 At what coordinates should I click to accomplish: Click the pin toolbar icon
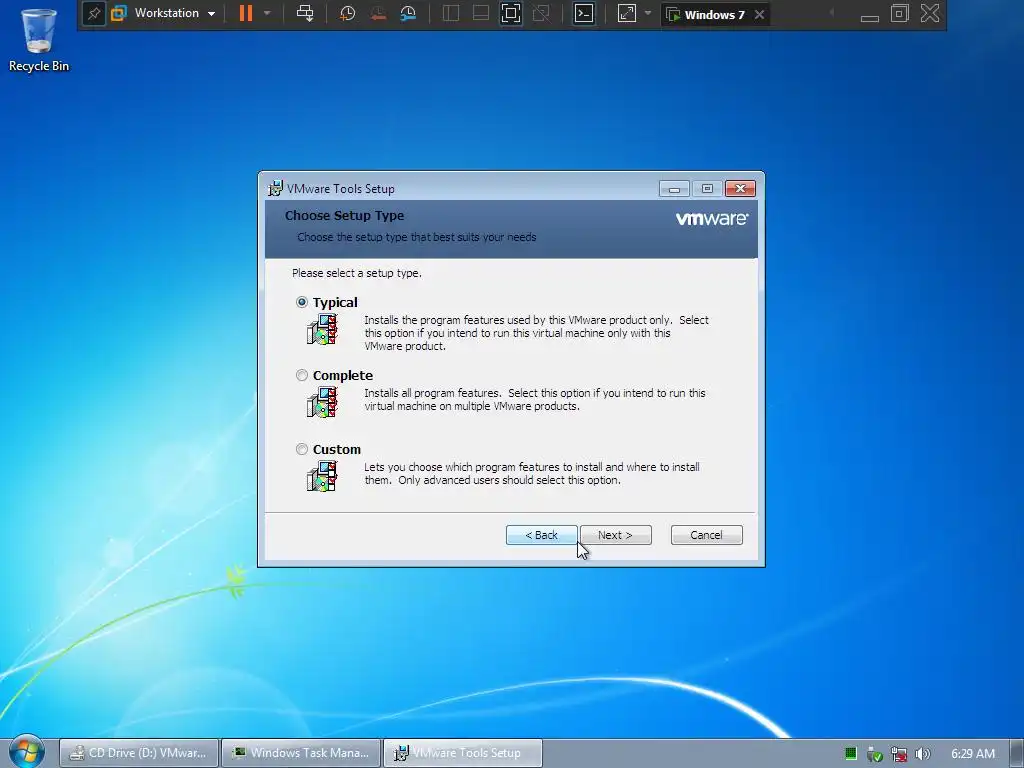point(94,13)
